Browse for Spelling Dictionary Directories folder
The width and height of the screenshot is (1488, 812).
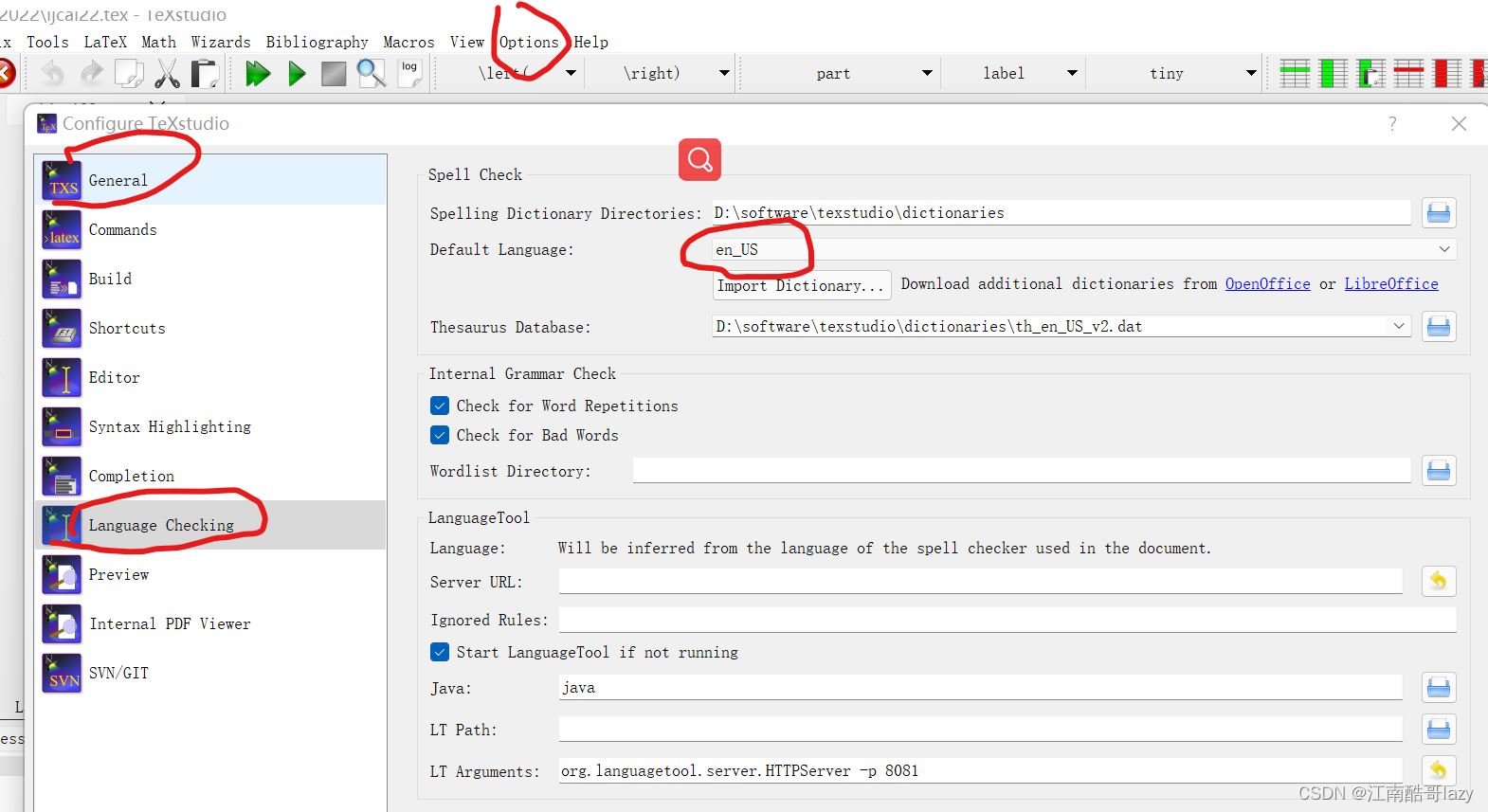(1439, 212)
